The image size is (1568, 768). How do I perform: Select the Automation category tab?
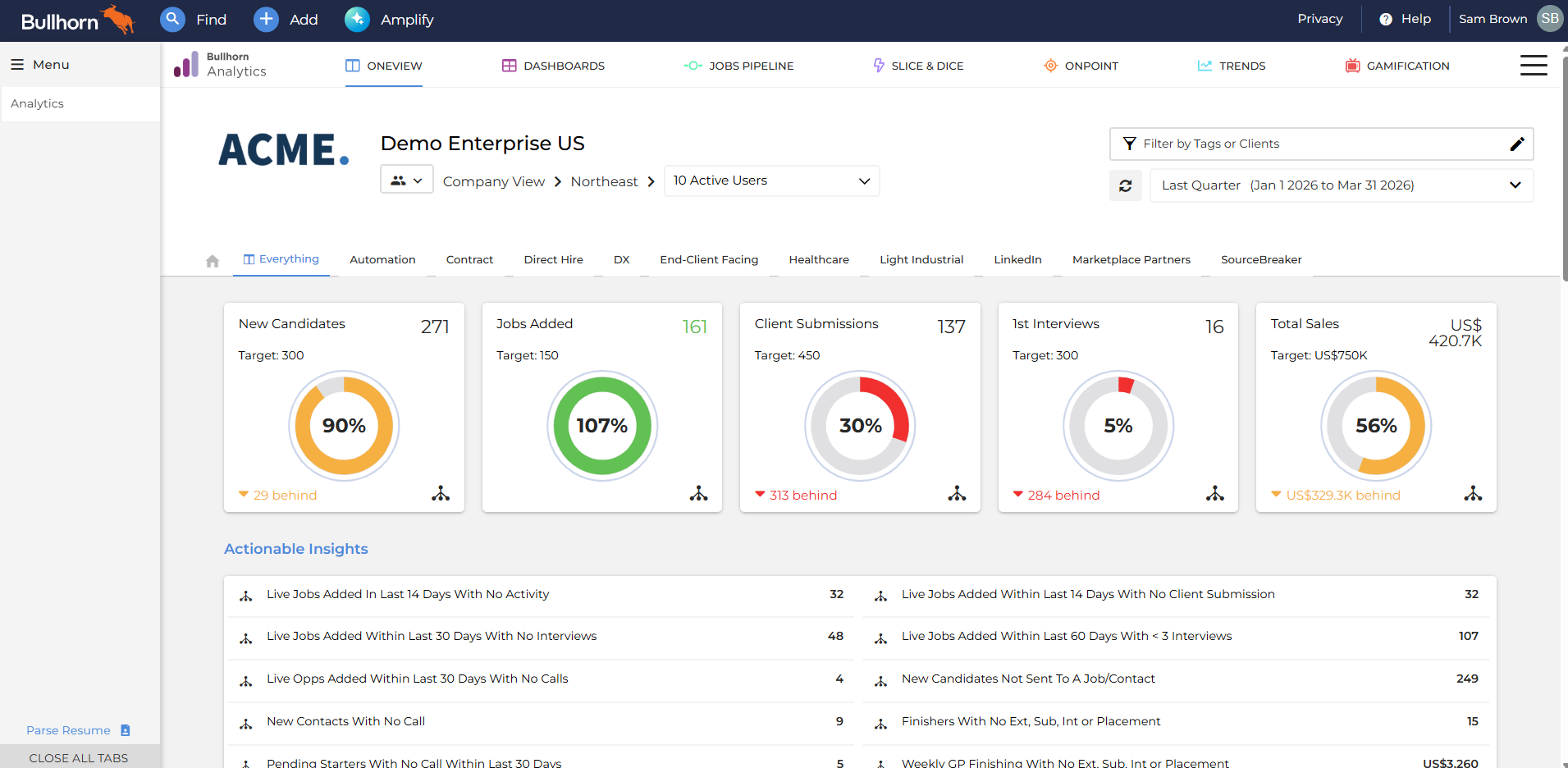382,259
